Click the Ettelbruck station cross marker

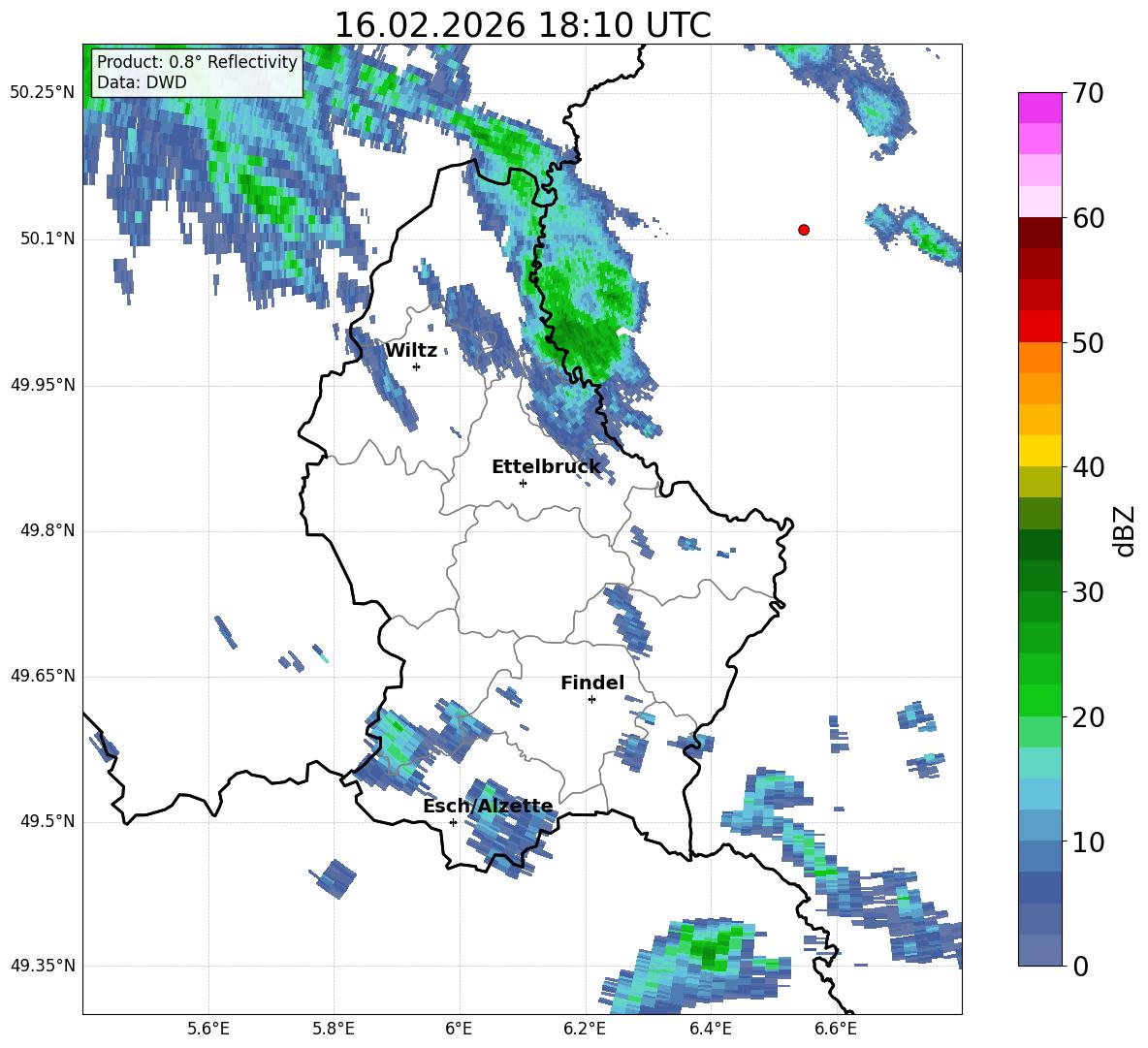coord(523,483)
